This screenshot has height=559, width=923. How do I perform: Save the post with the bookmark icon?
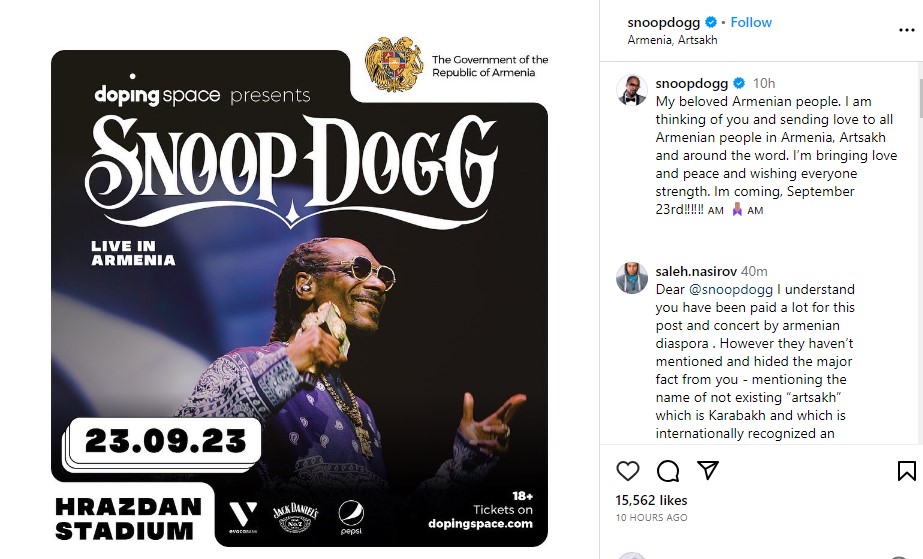point(906,471)
